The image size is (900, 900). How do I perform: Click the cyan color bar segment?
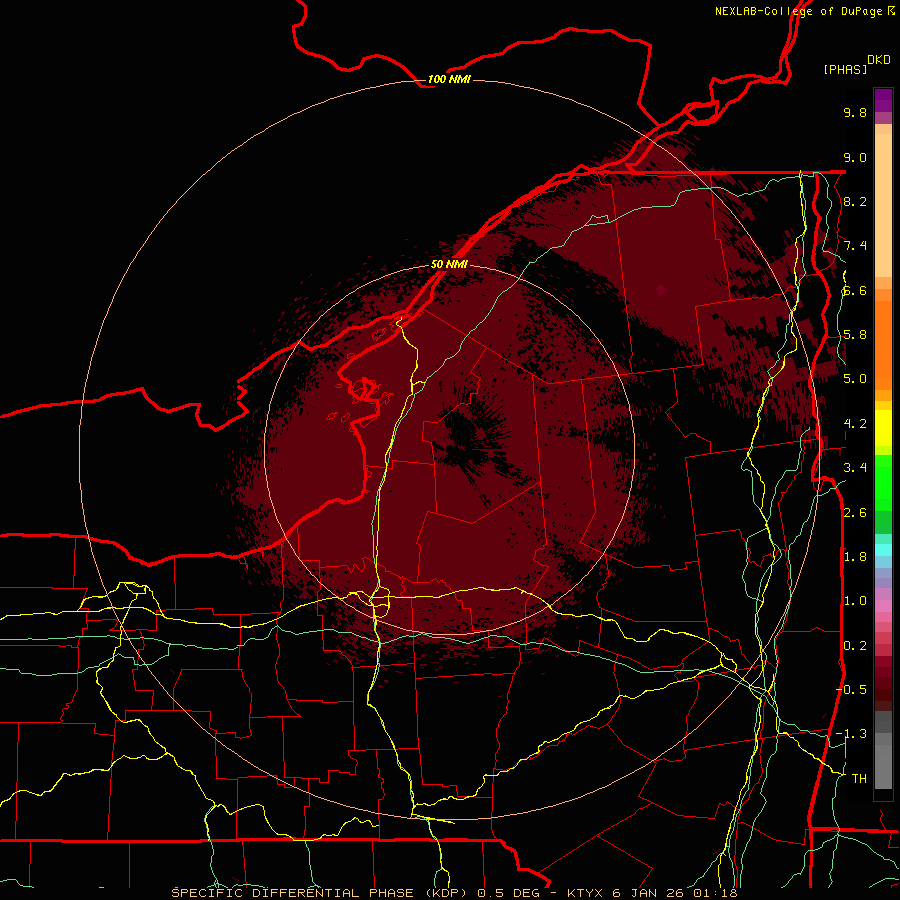click(883, 550)
